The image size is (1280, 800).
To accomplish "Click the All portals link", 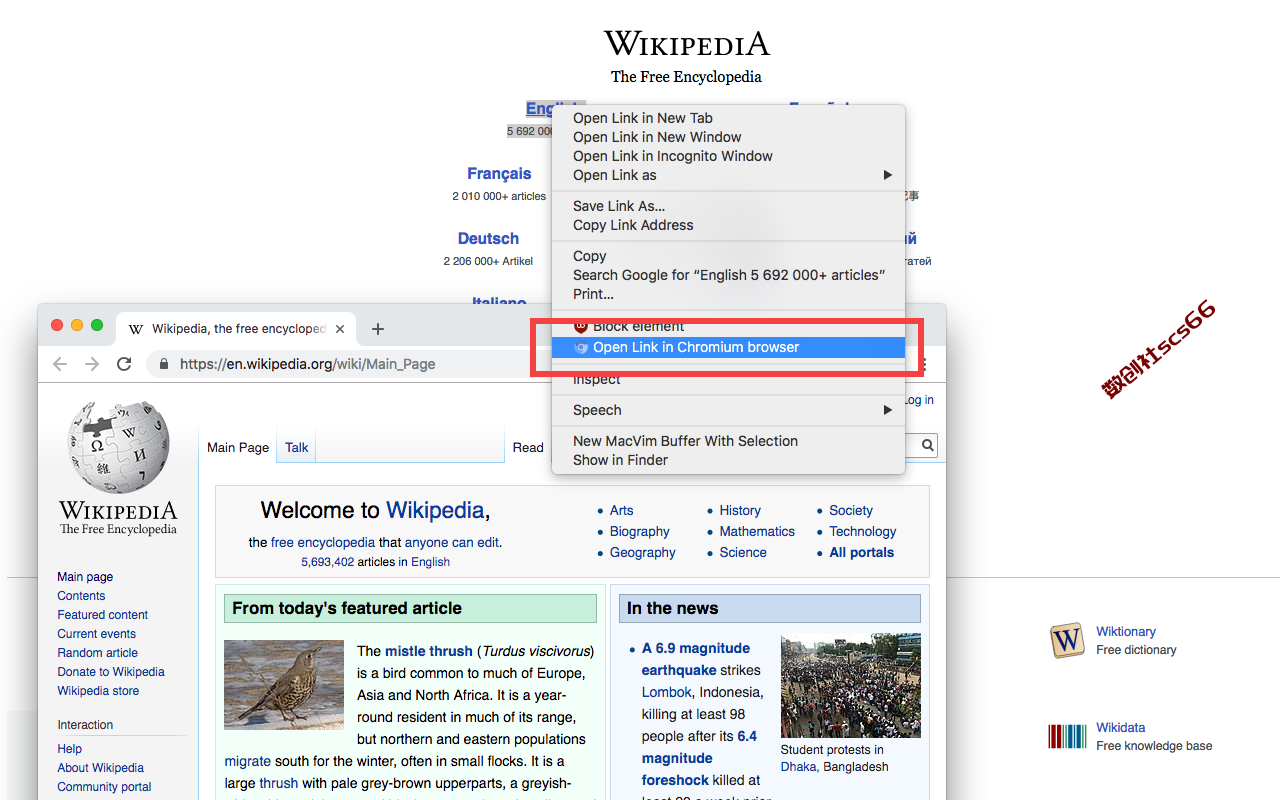I will click(x=862, y=553).
